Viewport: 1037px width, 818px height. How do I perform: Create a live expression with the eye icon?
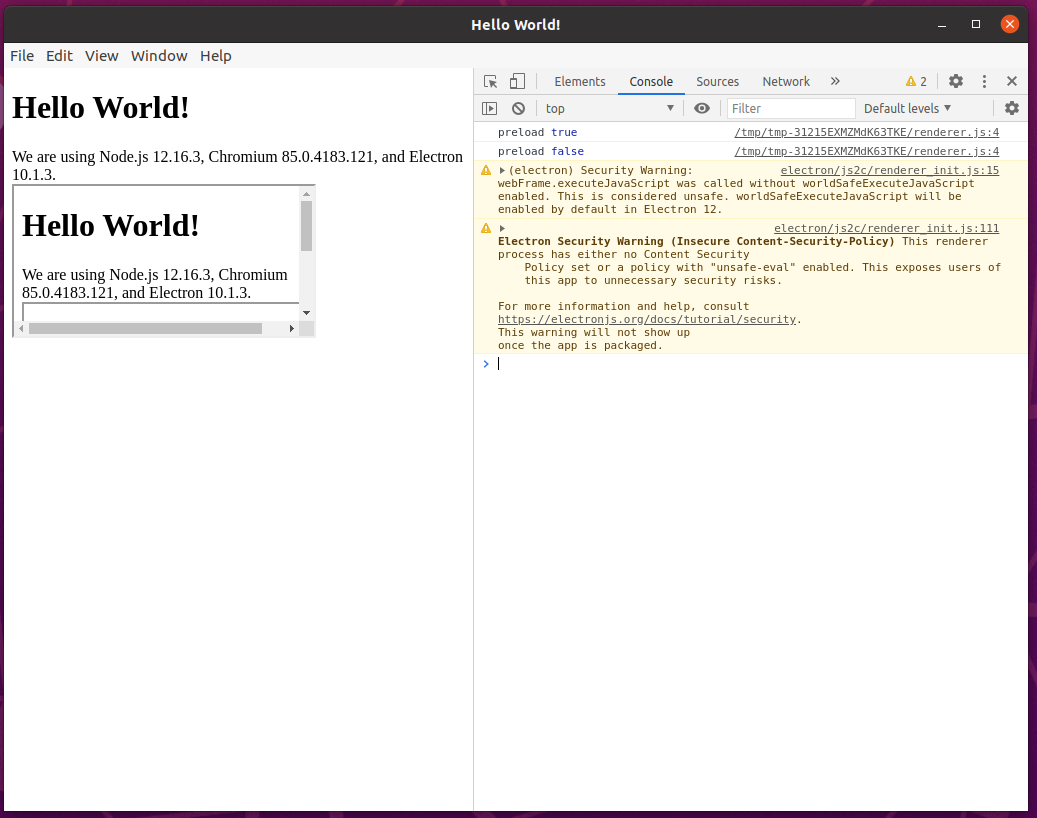(702, 108)
